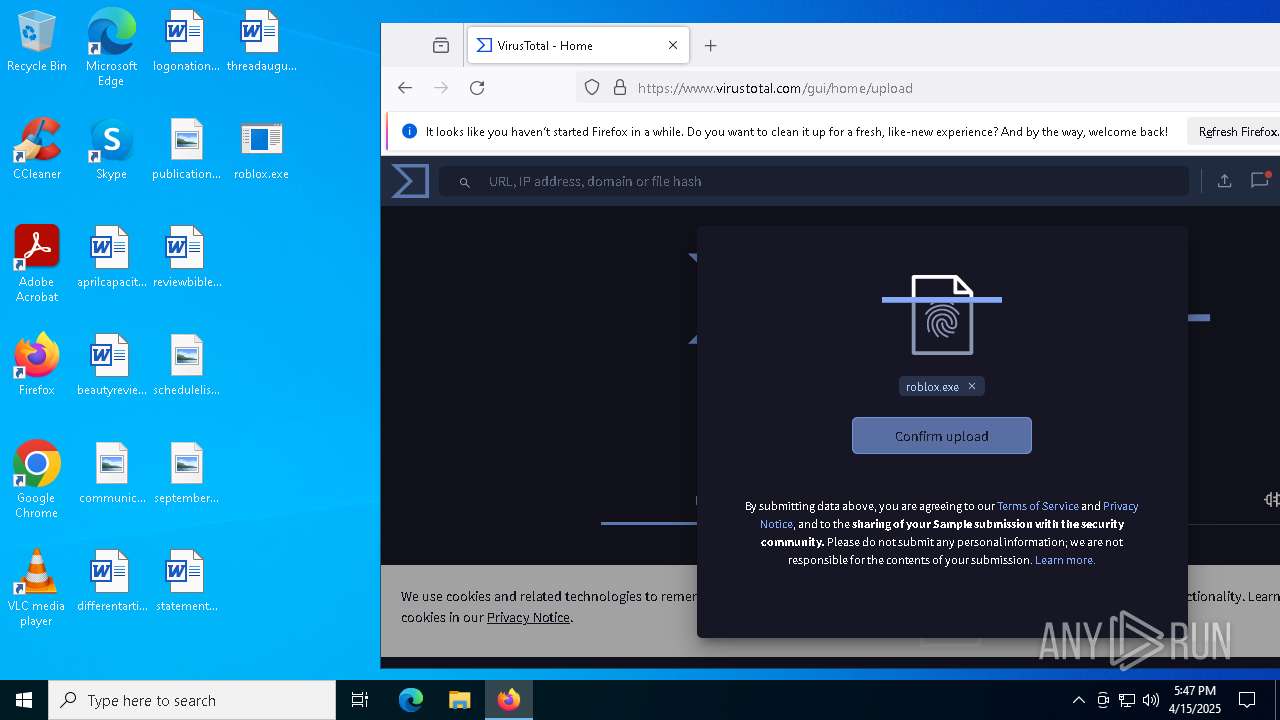
Task: Remove roblox.exe from upload selection
Action: (971, 386)
